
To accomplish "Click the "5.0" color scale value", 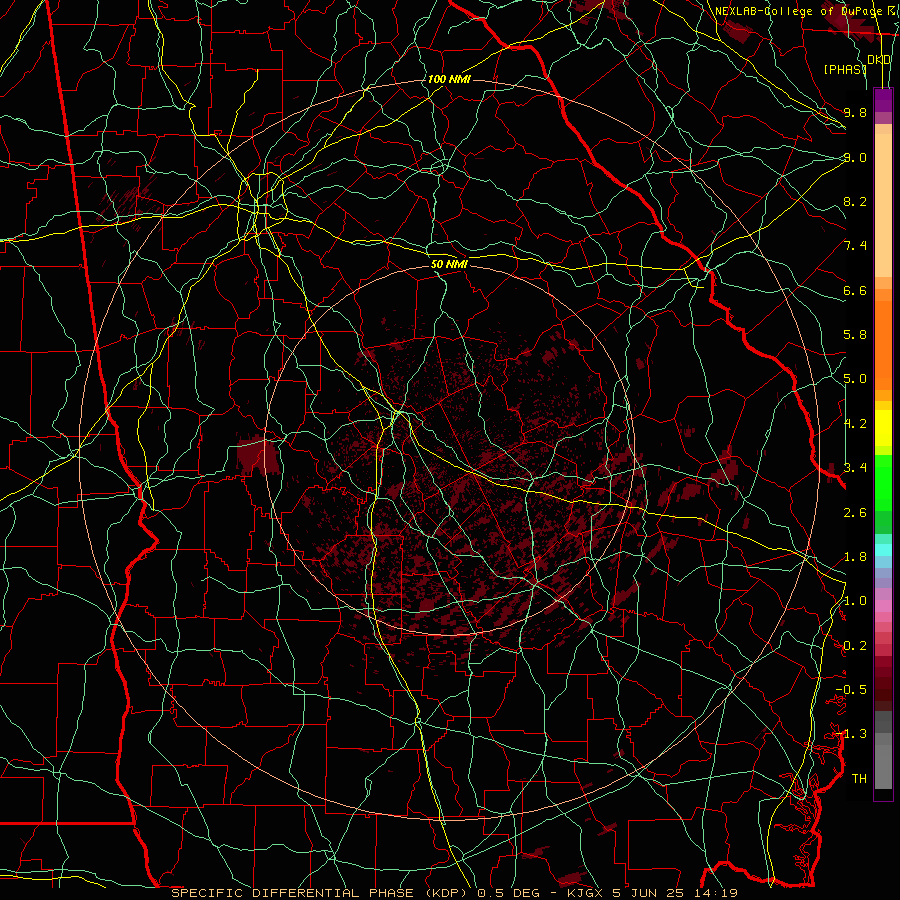I will pos(855,379).
